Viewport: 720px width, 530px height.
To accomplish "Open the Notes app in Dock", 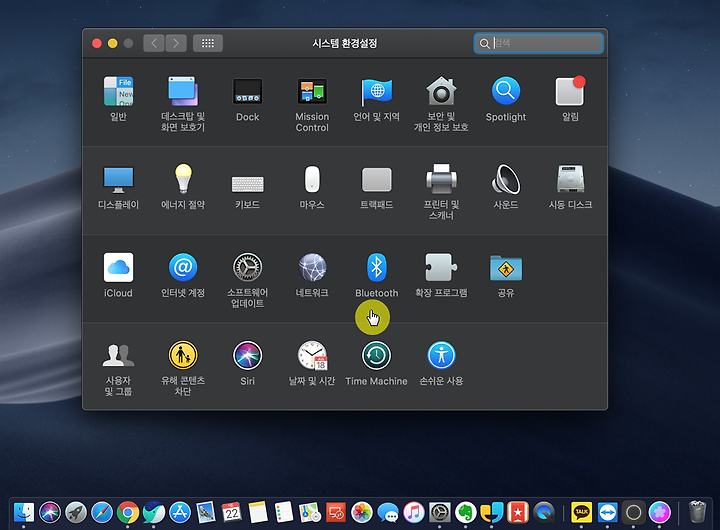I will point(258,512).
